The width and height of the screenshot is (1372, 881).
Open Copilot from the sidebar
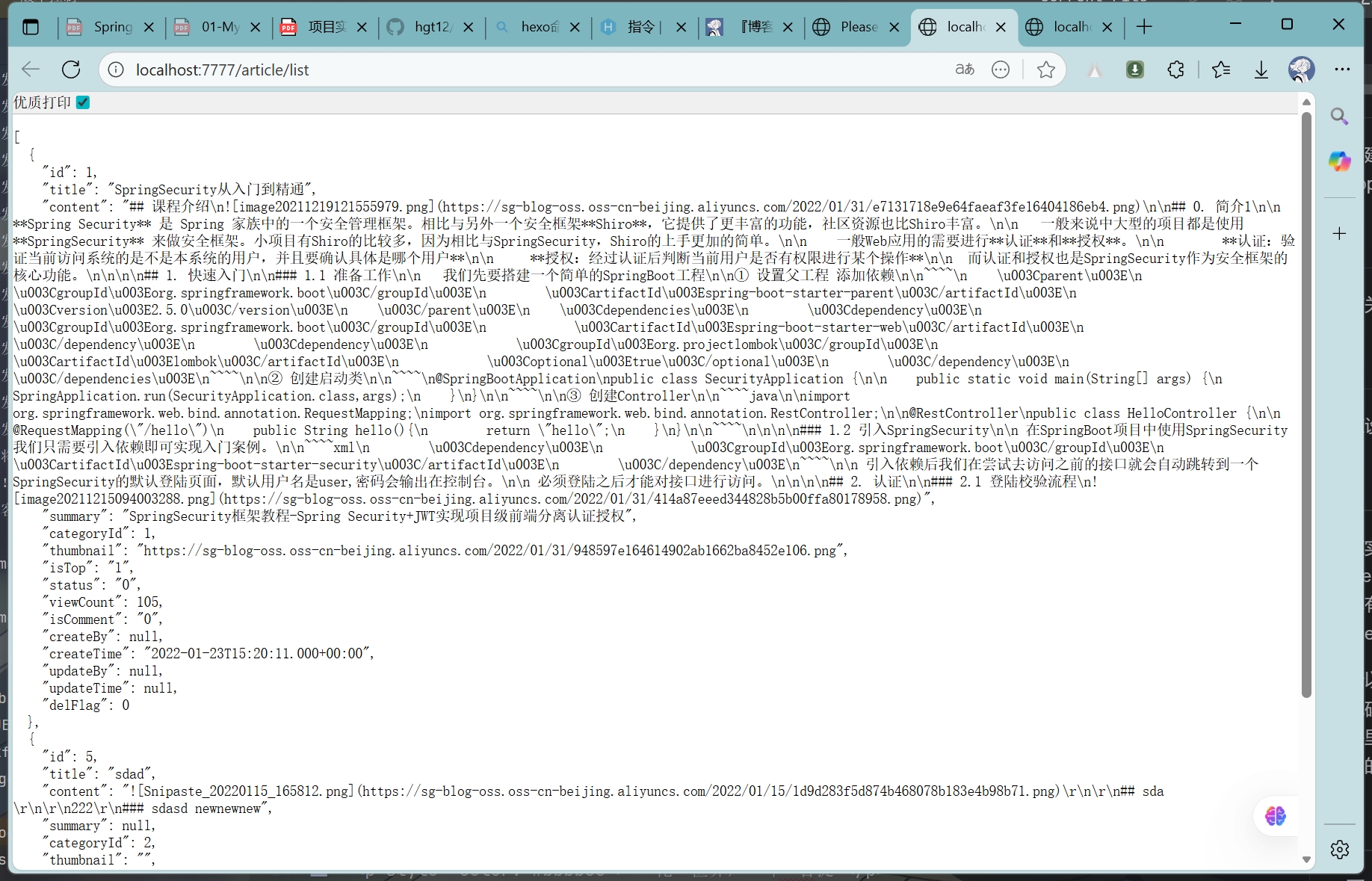point(1339,161)
